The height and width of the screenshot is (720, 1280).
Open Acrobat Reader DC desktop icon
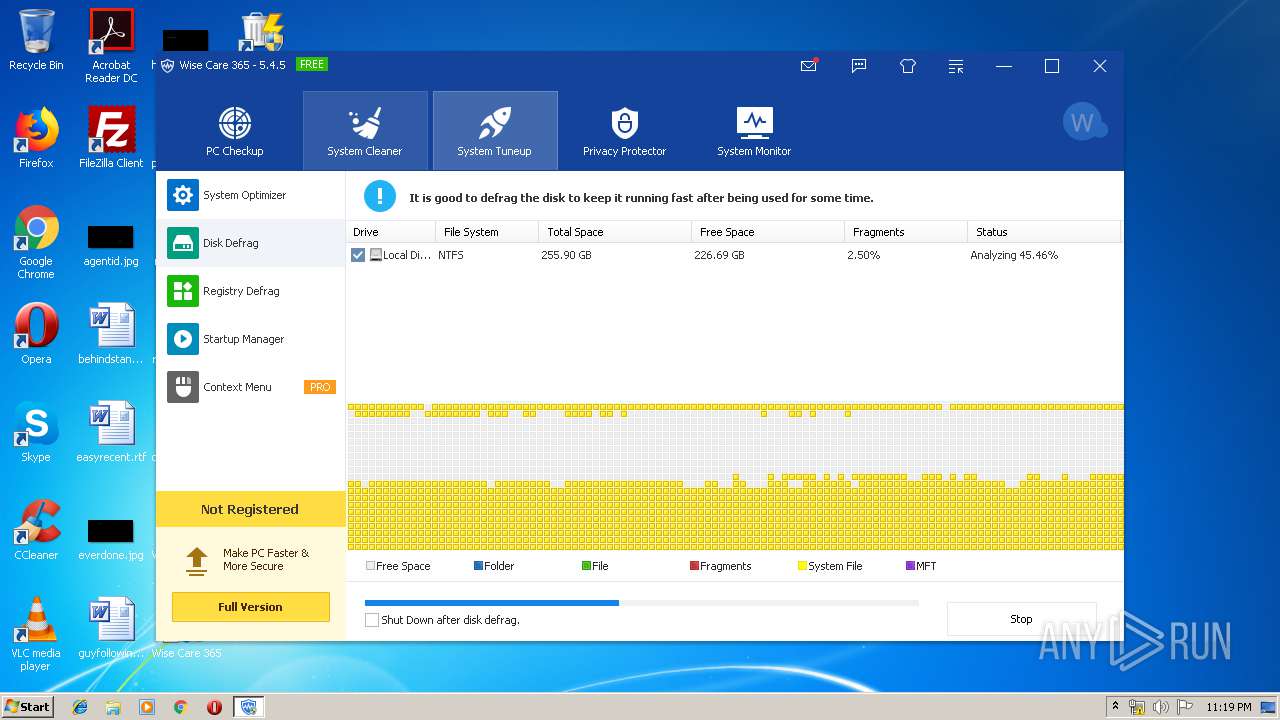tap(111, 46)
